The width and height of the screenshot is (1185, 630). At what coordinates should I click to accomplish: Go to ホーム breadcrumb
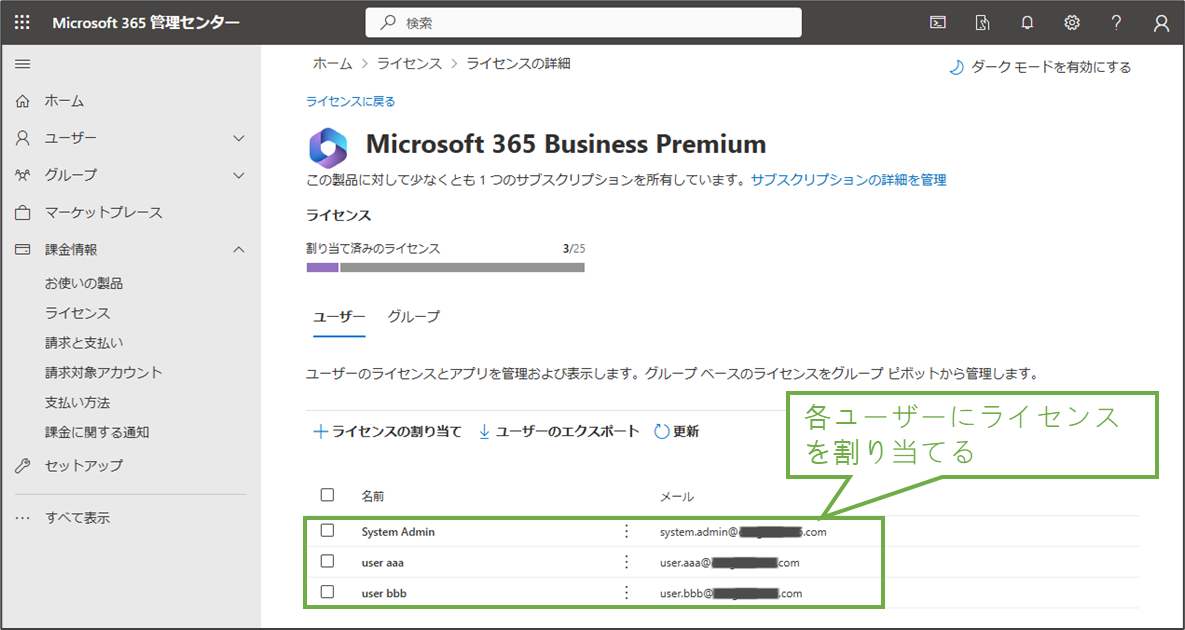[333, 64]
